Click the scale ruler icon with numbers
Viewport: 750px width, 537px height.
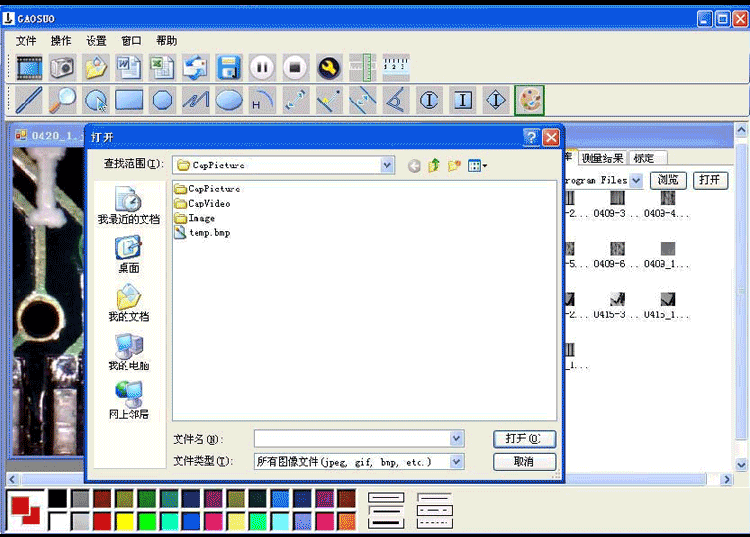click(x=396, y=66)
